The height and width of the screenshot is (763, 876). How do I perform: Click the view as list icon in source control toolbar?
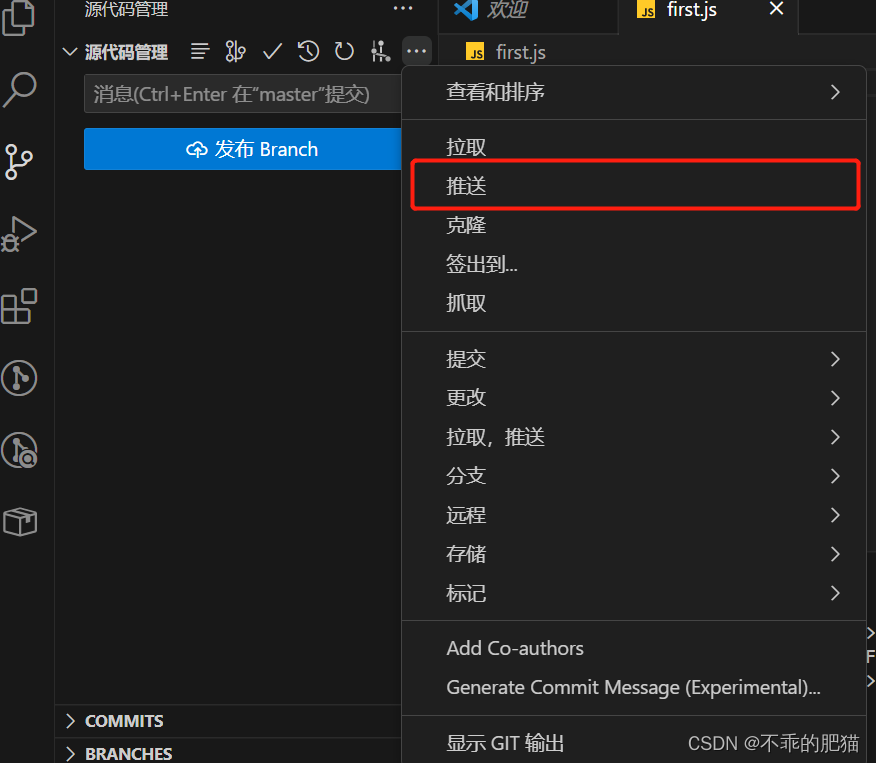pyautogui.click(x=200, y=52)
